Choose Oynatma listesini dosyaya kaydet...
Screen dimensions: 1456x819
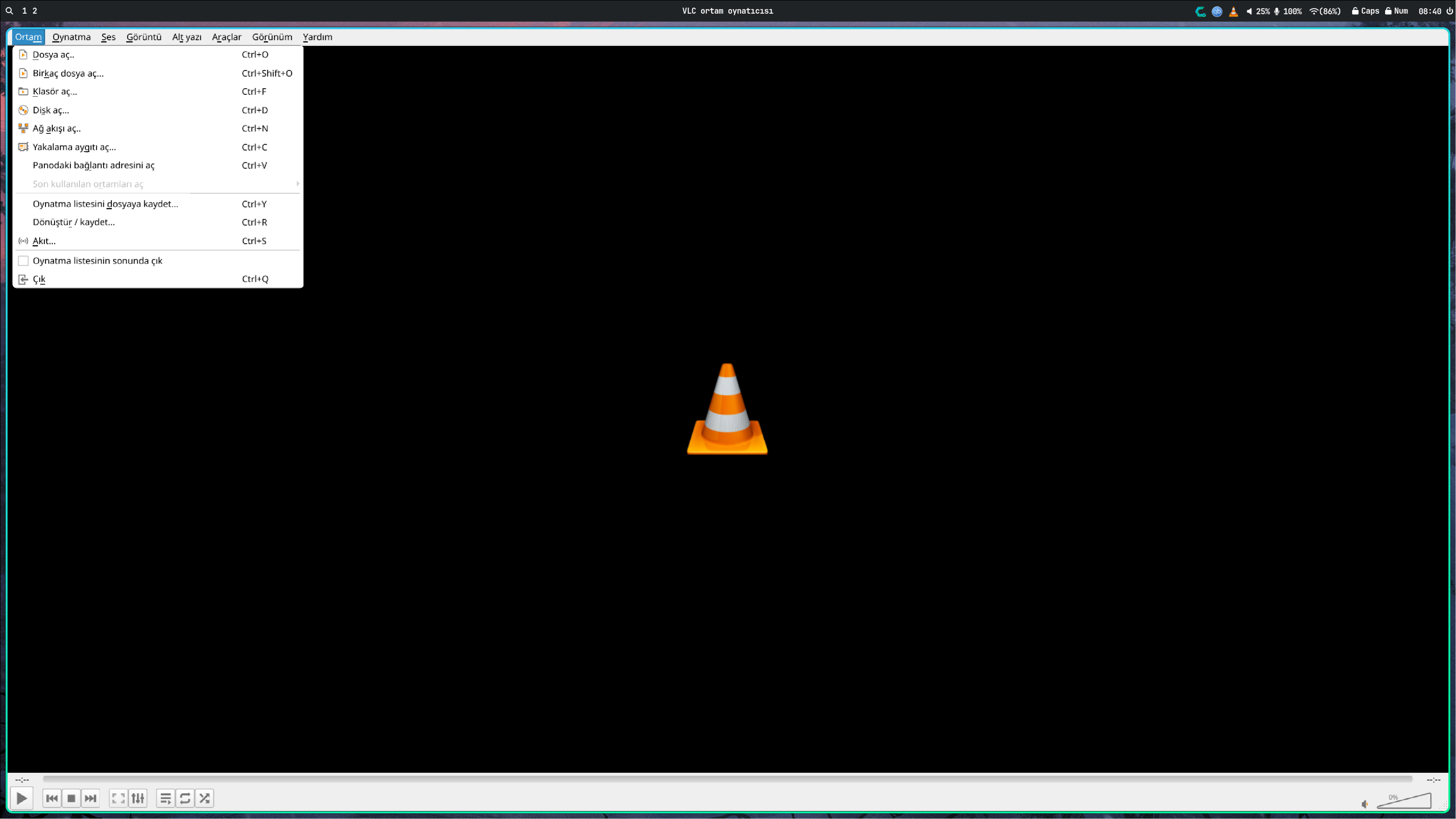(158, 204)
